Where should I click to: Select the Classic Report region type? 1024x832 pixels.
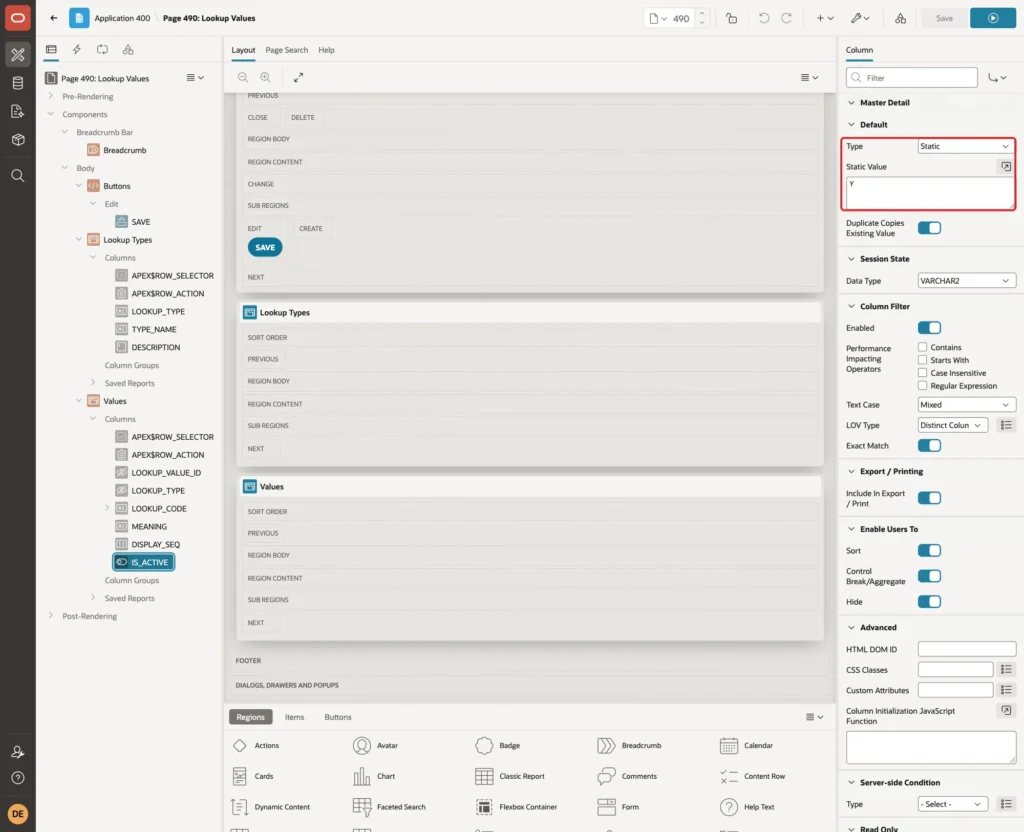(509, 776)
